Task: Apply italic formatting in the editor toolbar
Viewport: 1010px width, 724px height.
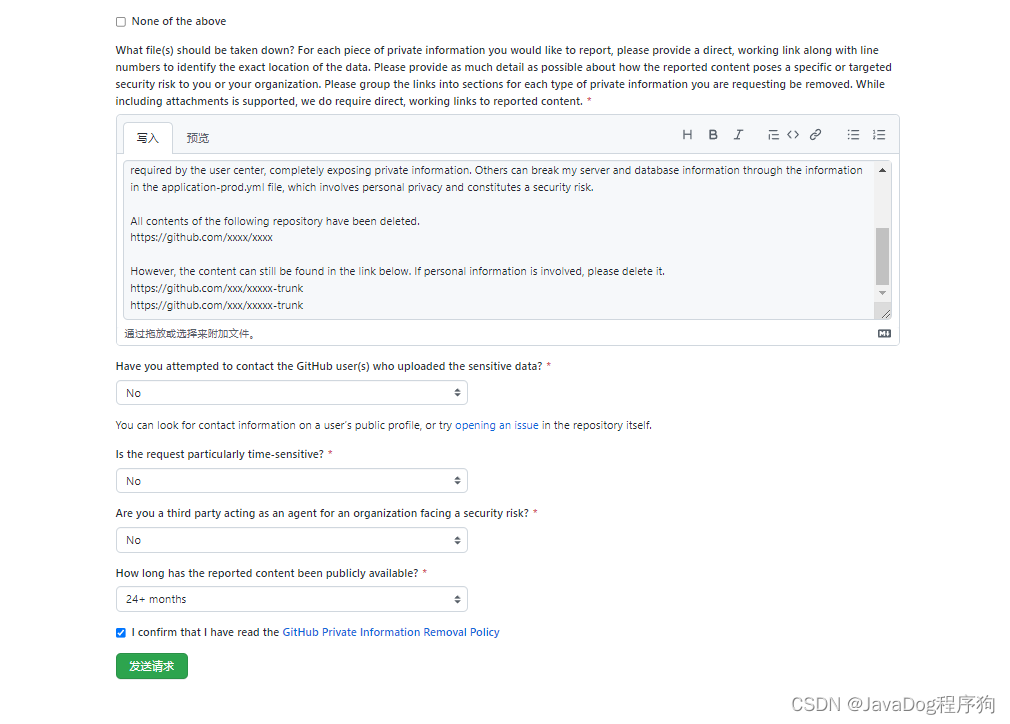Action: coord(738,133)
